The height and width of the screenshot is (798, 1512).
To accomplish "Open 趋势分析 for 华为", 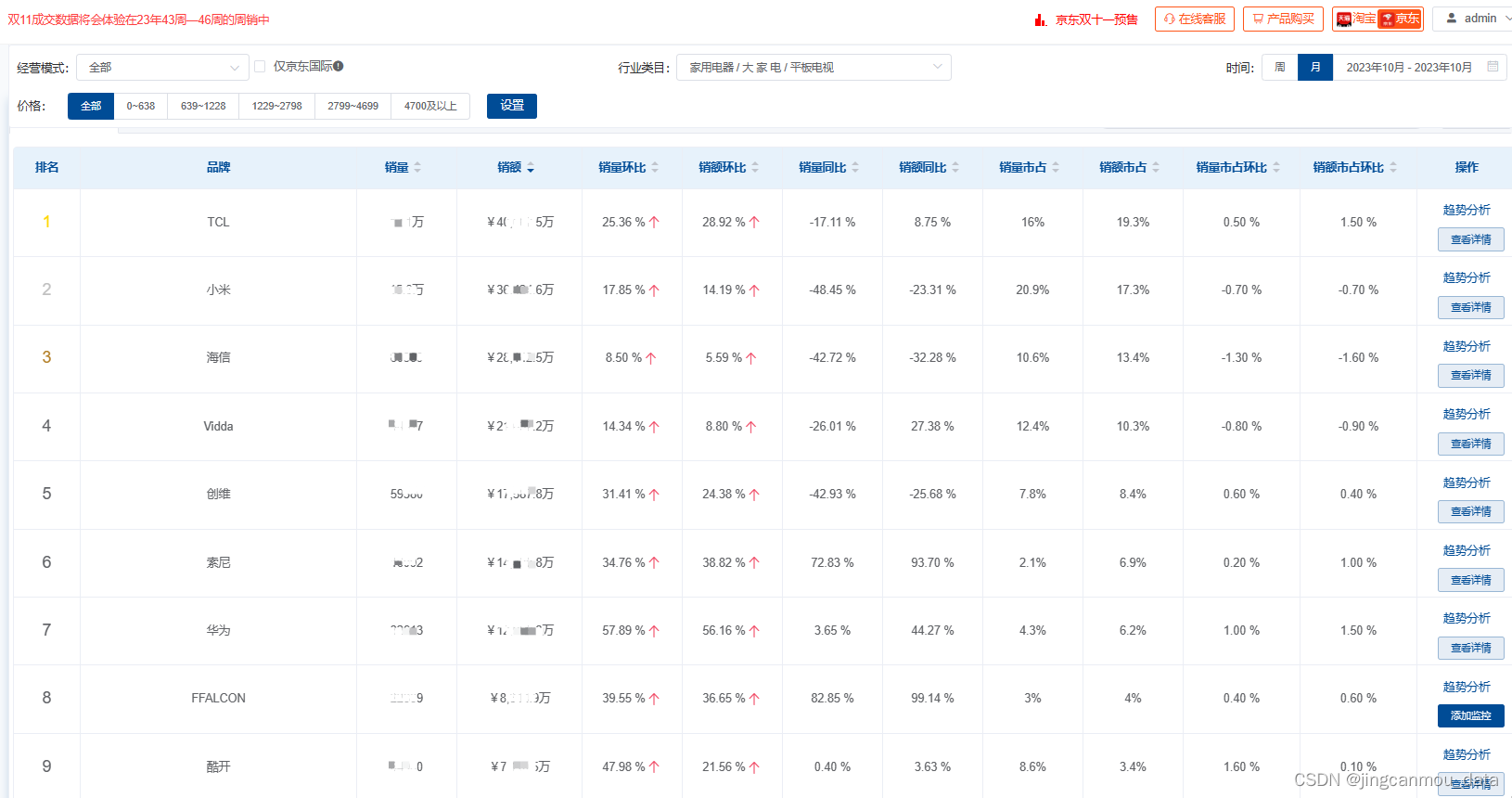I will point(1467,618).
